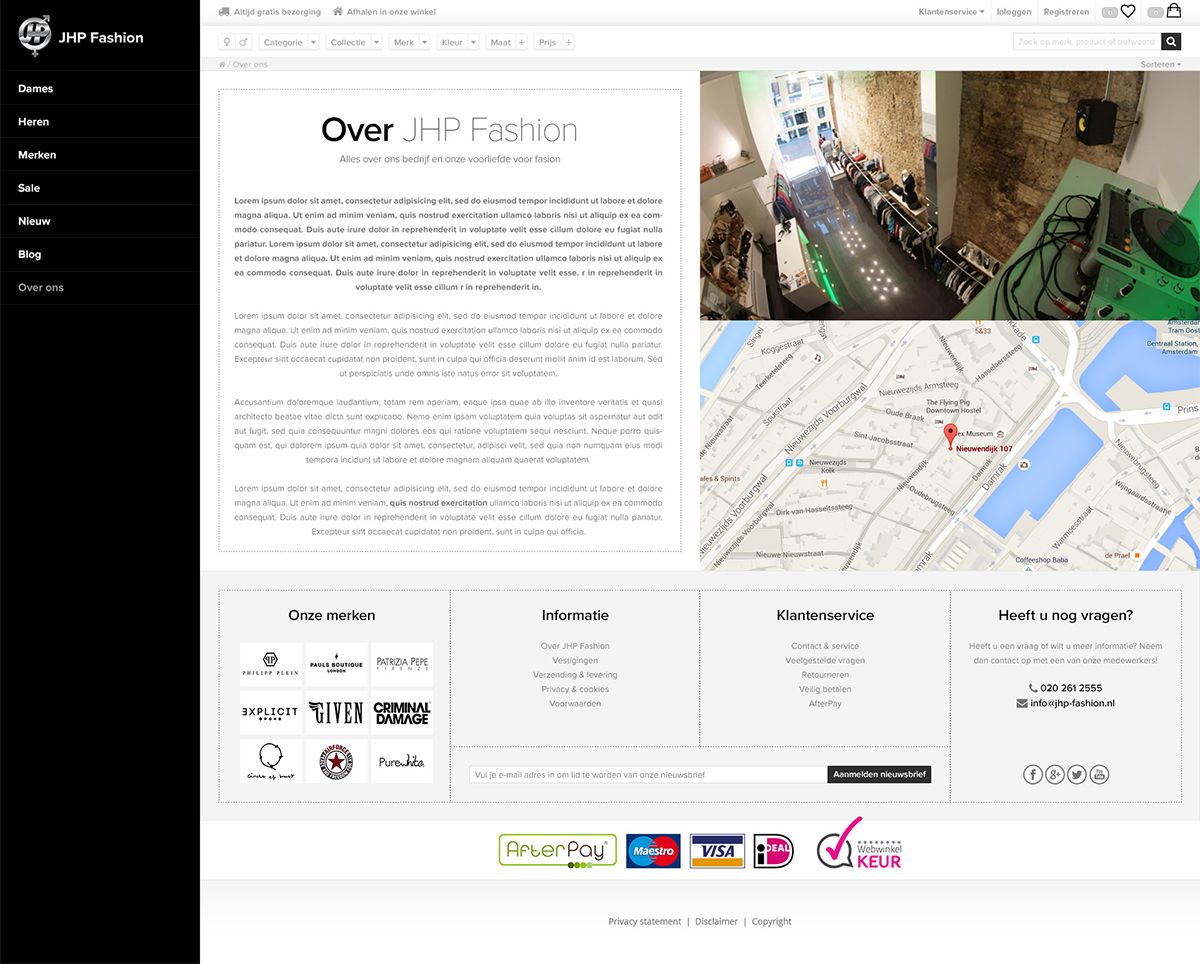The width and height of the screenshot is (1200, 964).
Task: Open the Sale sidebar menu item
Action: tap(29, 188)
